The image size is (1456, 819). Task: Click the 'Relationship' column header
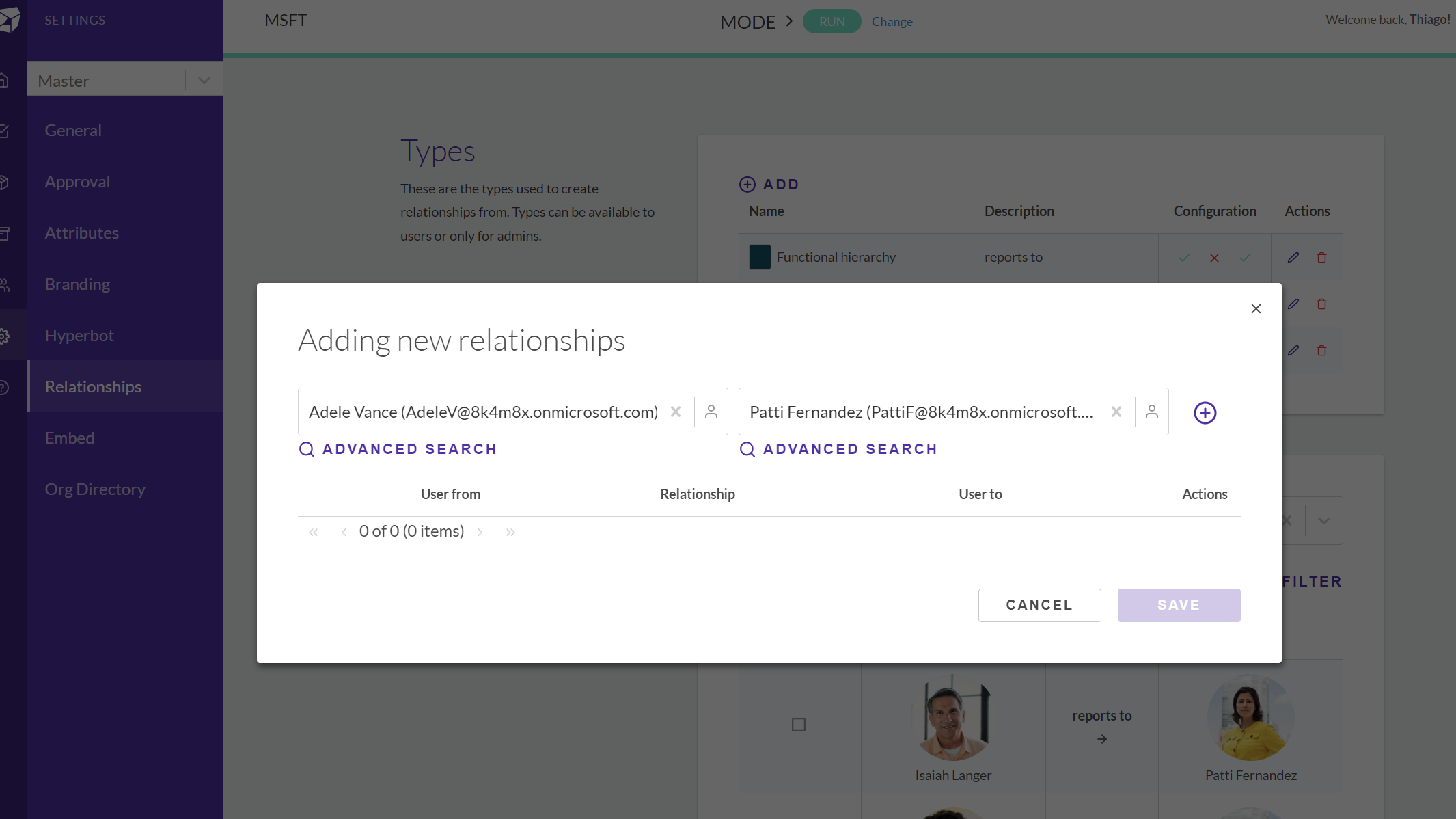pyautogui.click(x=698, y=494)
